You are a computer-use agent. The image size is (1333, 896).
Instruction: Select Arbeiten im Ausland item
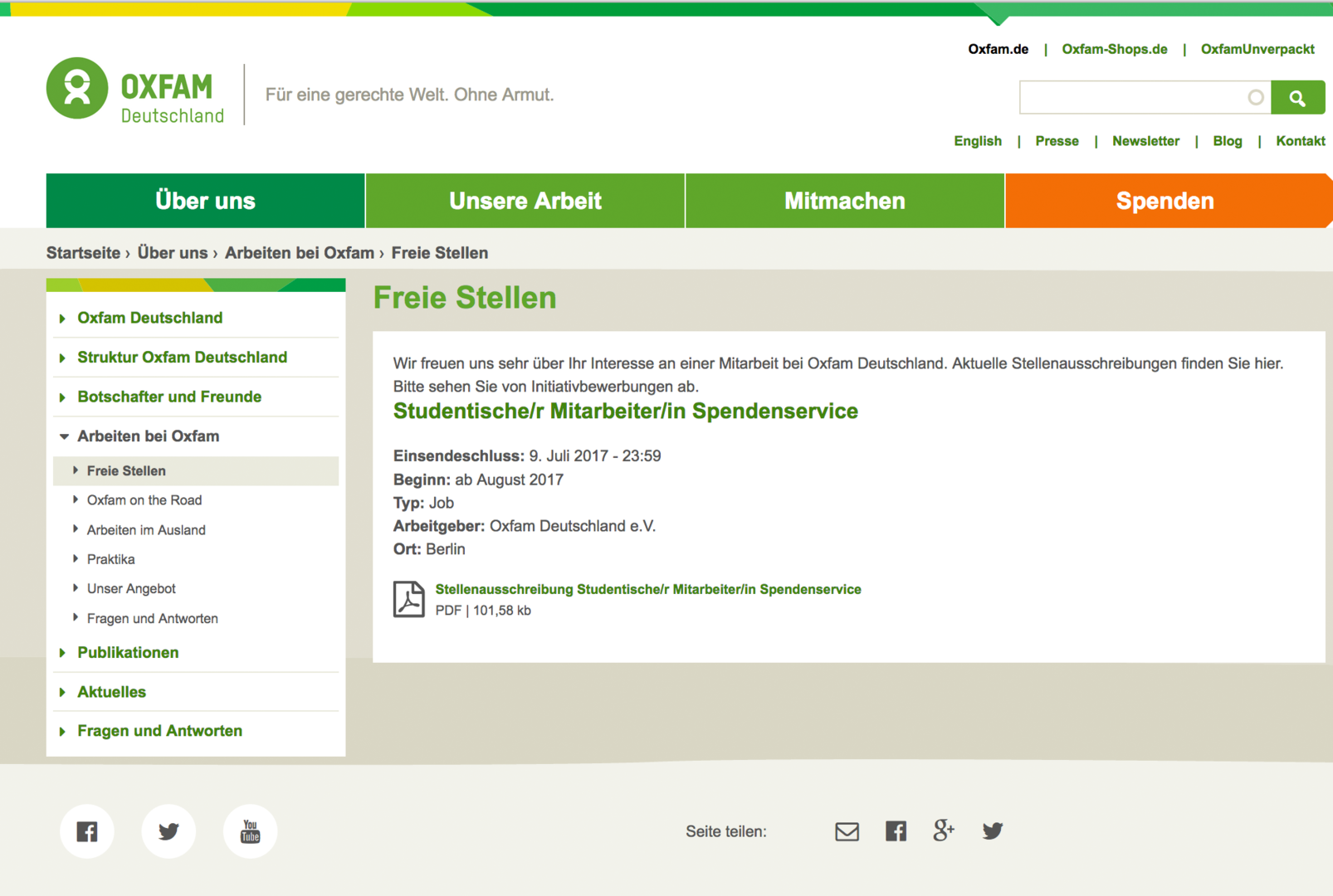[146, 530]
